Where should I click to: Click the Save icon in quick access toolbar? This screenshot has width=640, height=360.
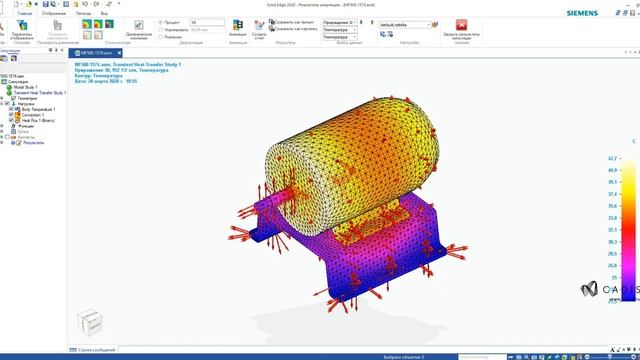45,4
